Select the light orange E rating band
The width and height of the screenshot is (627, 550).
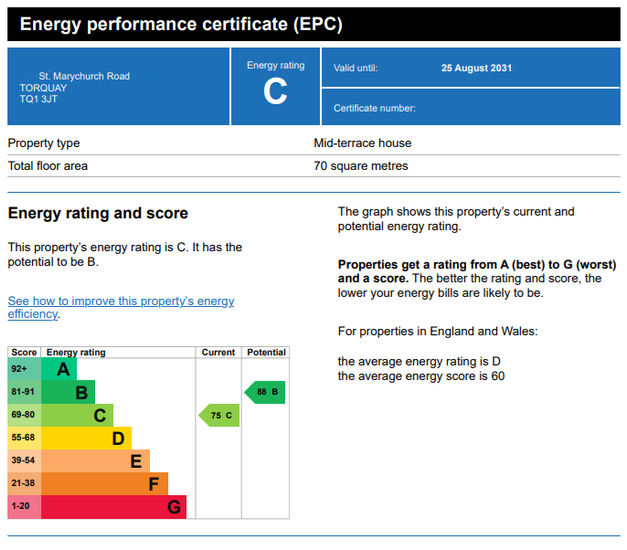[95, 461]
